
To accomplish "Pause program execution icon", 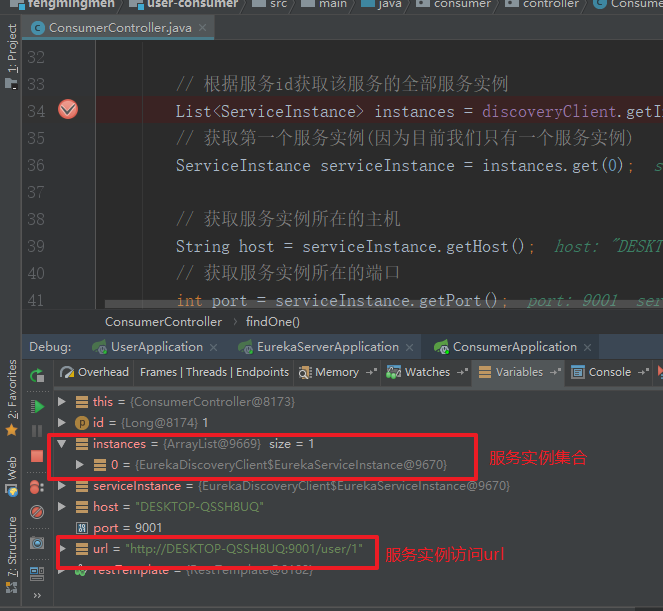I will coord(37,431).
